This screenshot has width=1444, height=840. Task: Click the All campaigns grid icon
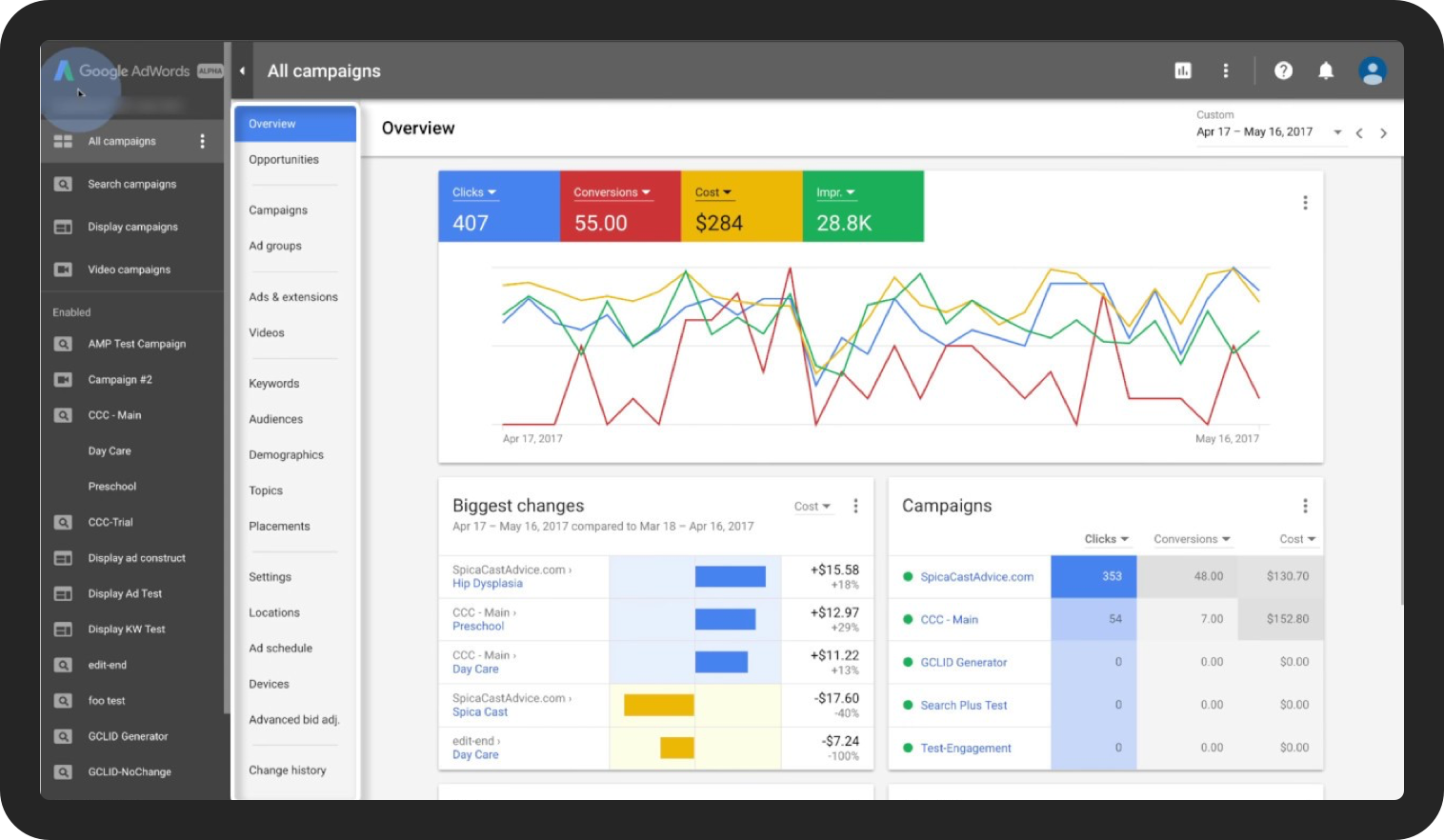[x=63, y=141]
